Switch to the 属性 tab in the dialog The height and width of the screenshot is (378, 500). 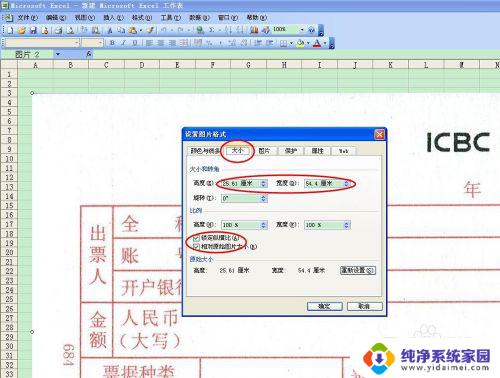point(317,151)
